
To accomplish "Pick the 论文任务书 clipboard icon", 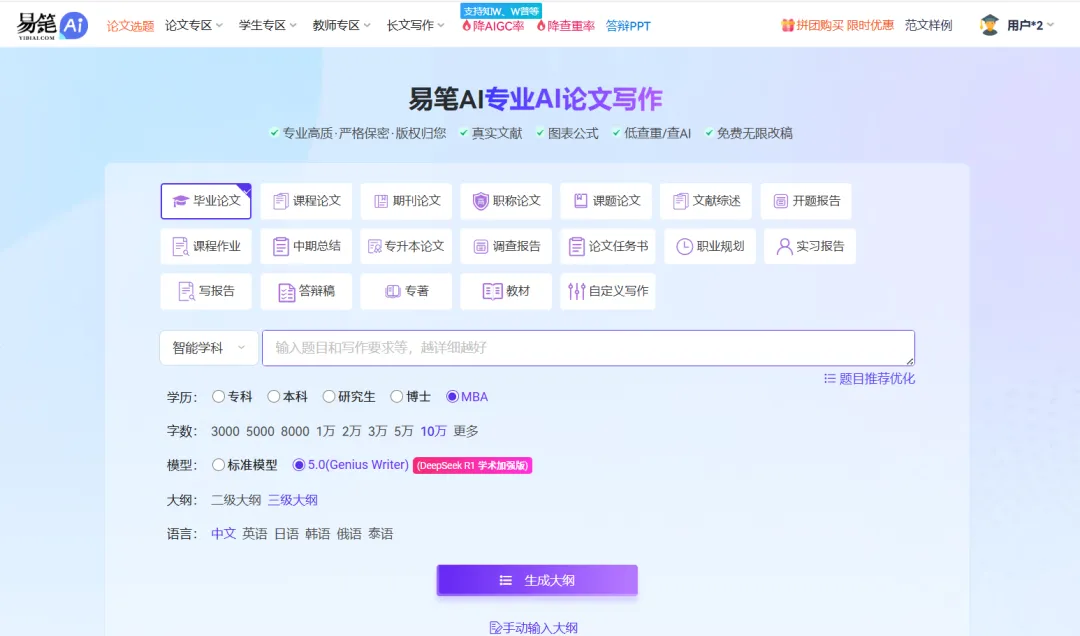I will [577, 247].
